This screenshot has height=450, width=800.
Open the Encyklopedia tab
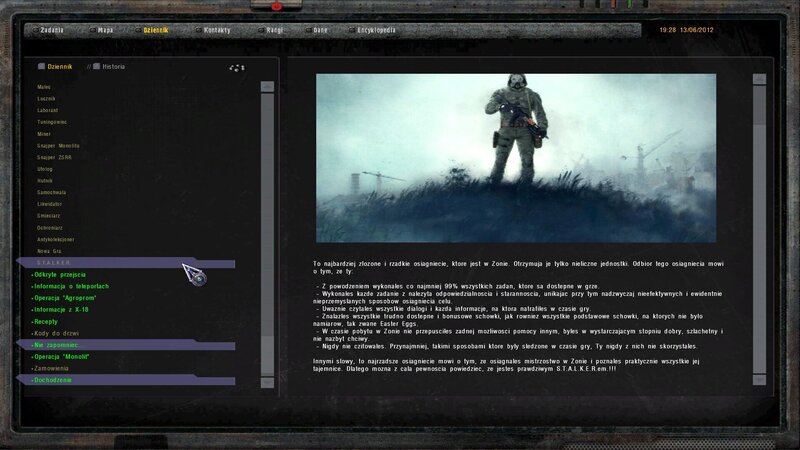point(376,30)
